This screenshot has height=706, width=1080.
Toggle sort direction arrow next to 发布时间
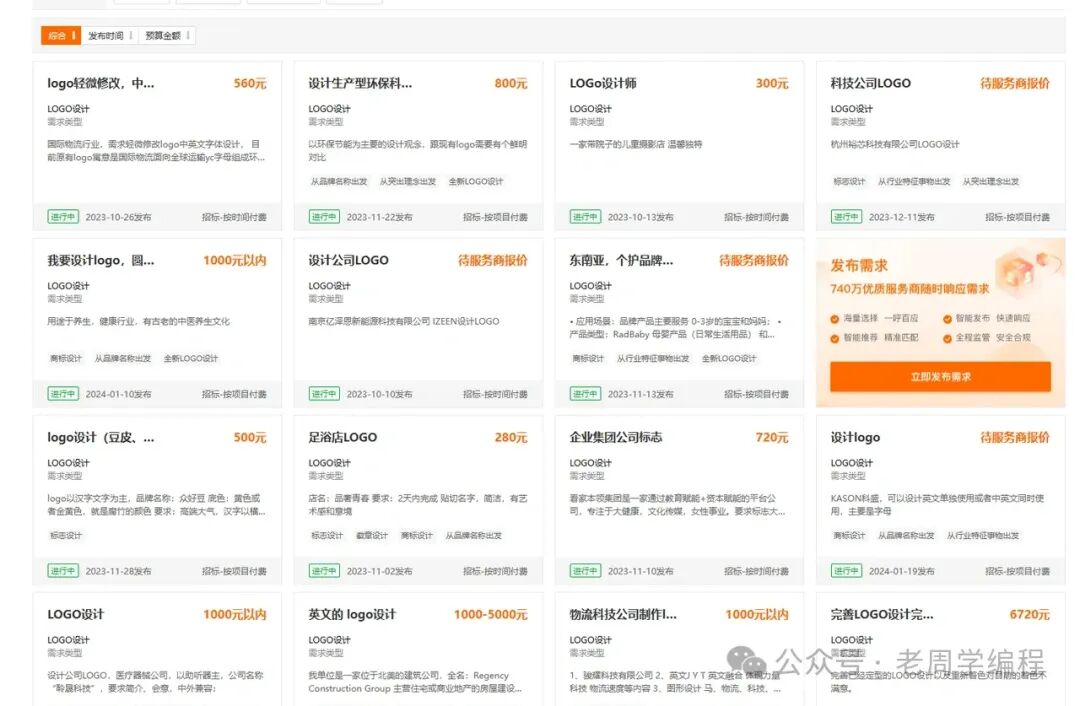pyautogui.click(x=131, y=35)
